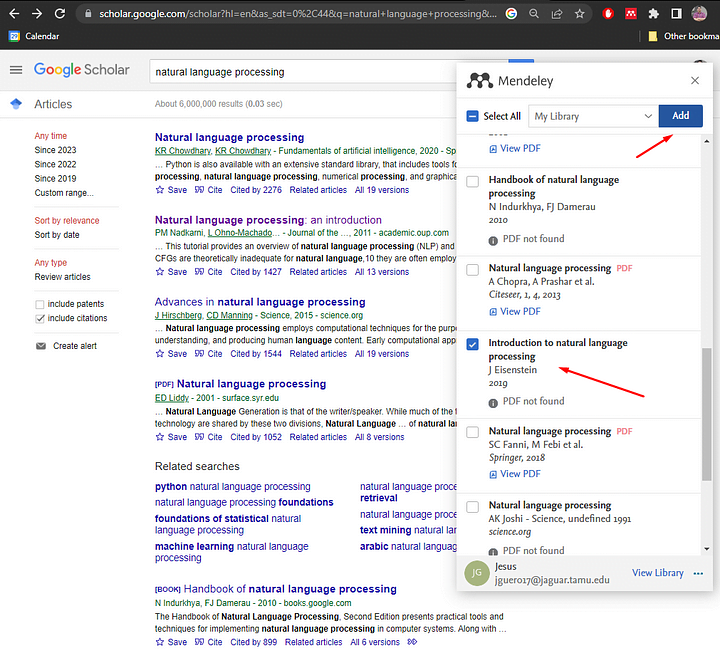Click the Create alert envelope icon
Viewport: 720px width, 658px height.
pyautogui.click(x=41, y=346)
